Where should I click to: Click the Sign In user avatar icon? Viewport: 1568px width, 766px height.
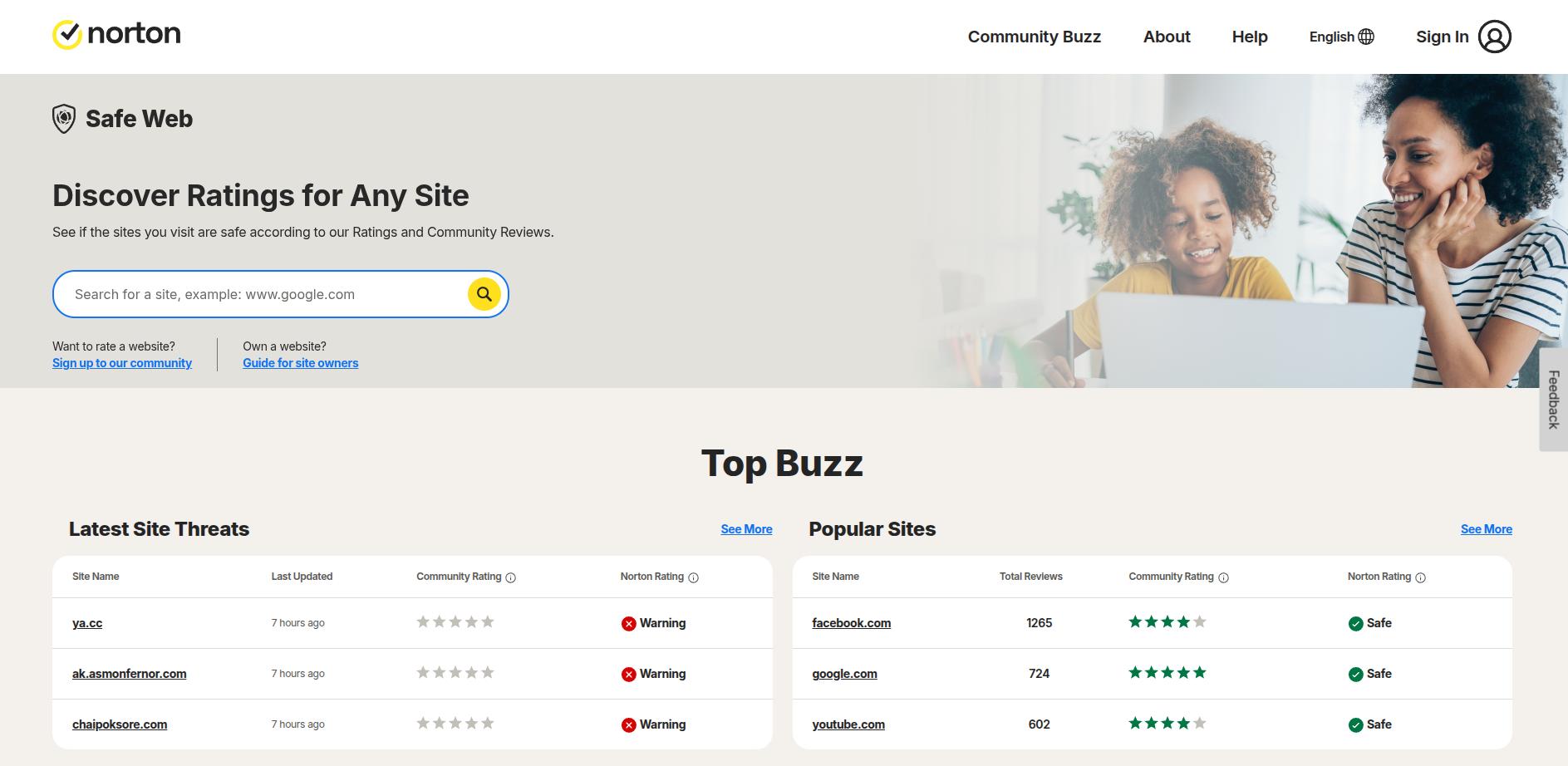[1495, 36]
